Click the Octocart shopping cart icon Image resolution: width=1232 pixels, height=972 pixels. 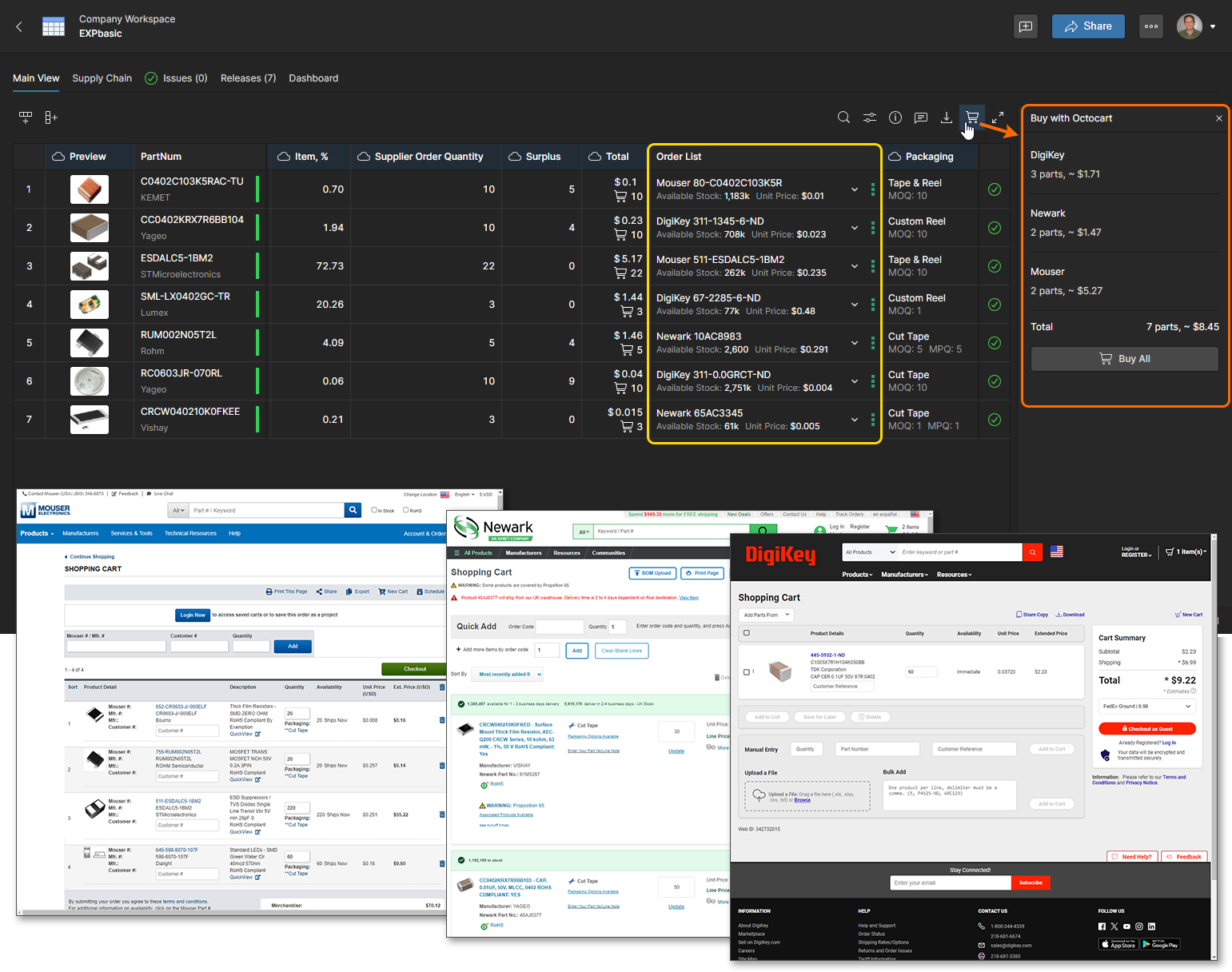[x=972, y=118]
